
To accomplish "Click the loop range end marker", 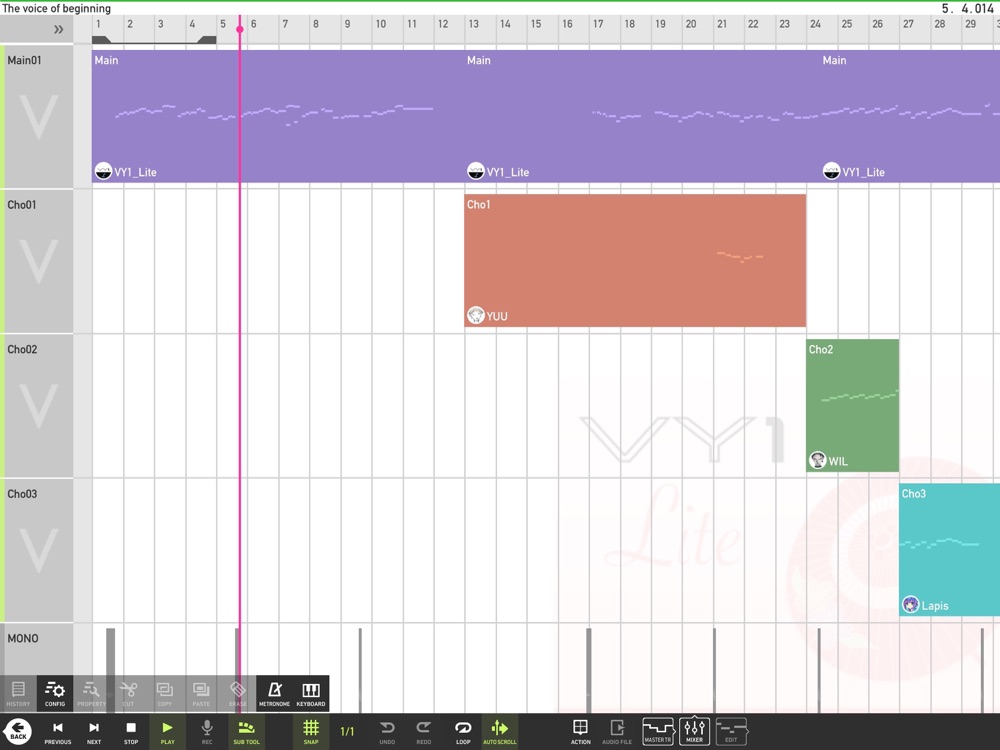I will pos(207,40).
